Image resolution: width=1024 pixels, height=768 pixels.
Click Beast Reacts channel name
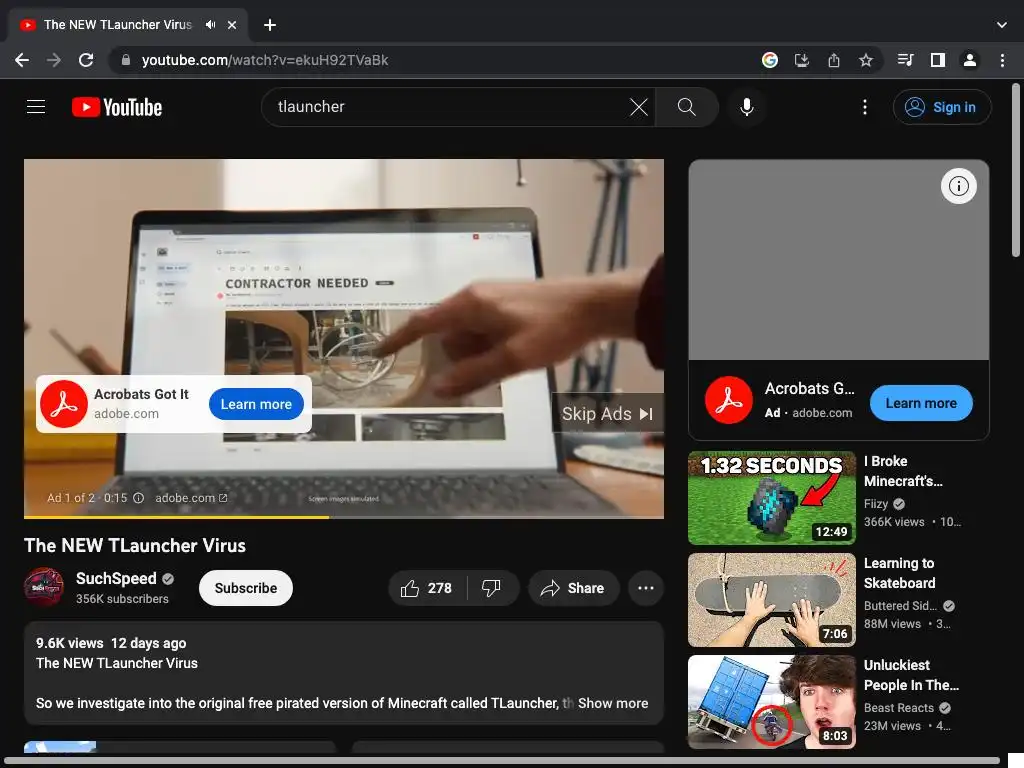pos(899,707)
